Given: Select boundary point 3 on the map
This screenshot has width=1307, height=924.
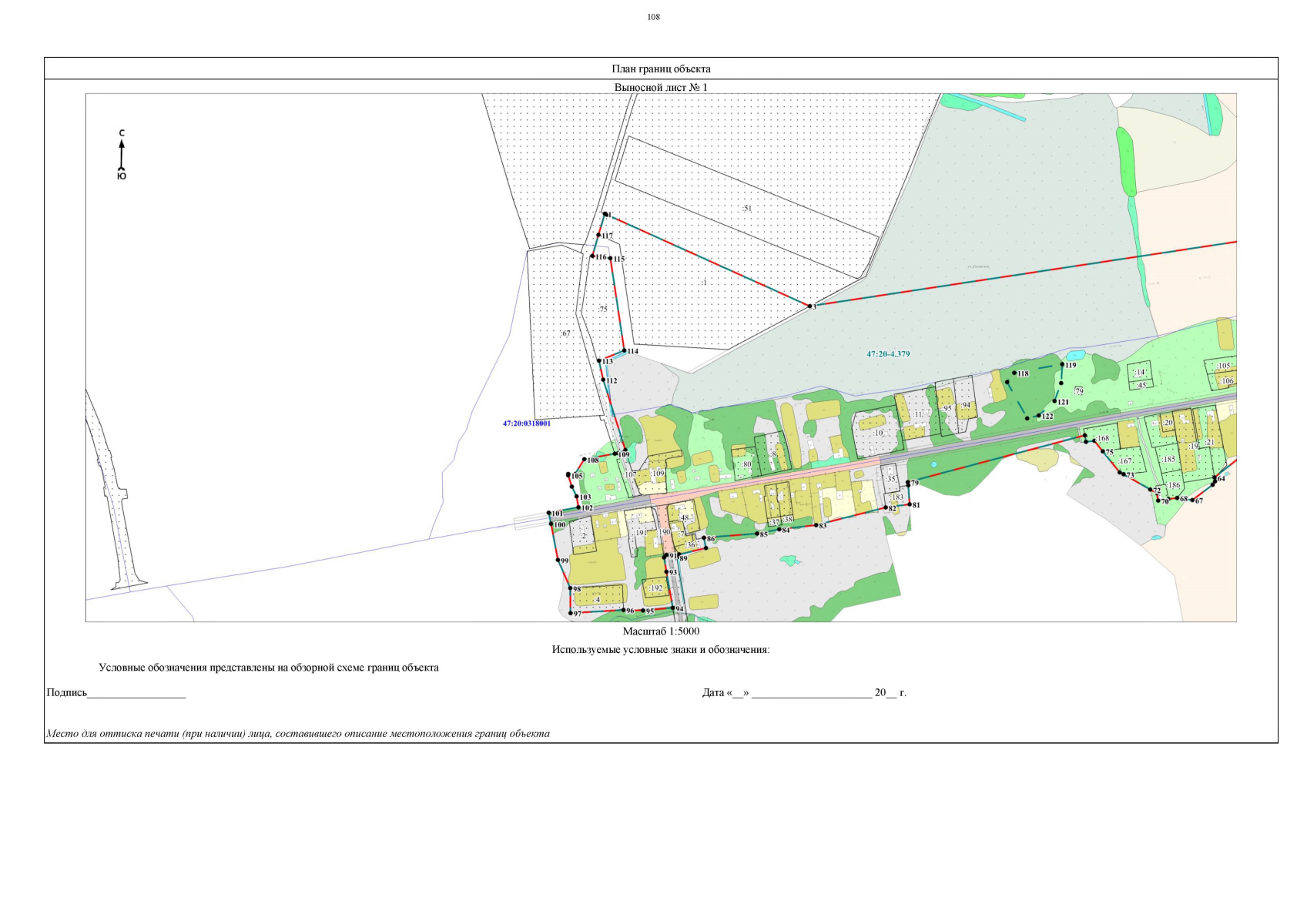Looking at the screenshot, I should pos(809,306).
